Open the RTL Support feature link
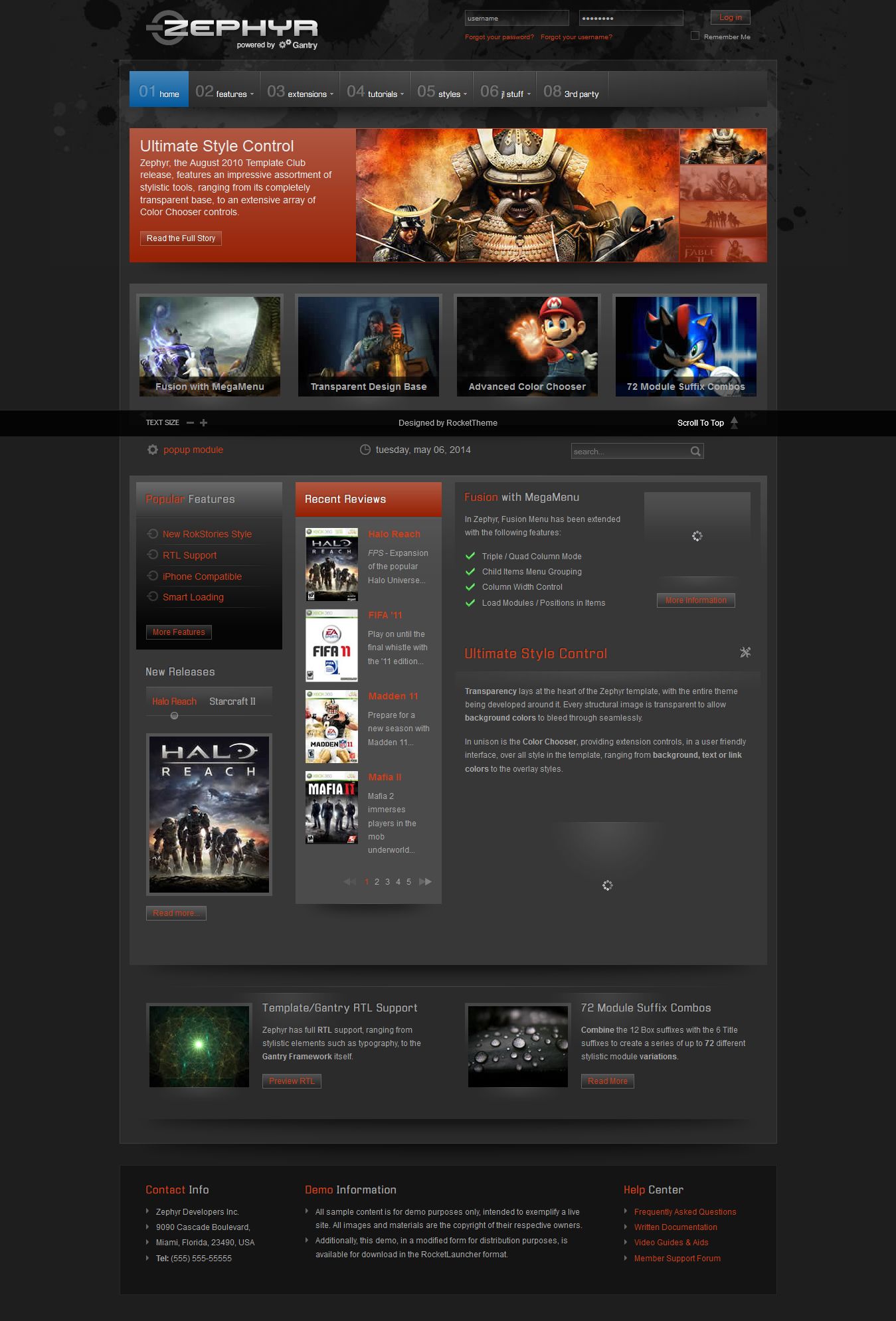This screenshot has height=1321, width=896. click(190, 555)
